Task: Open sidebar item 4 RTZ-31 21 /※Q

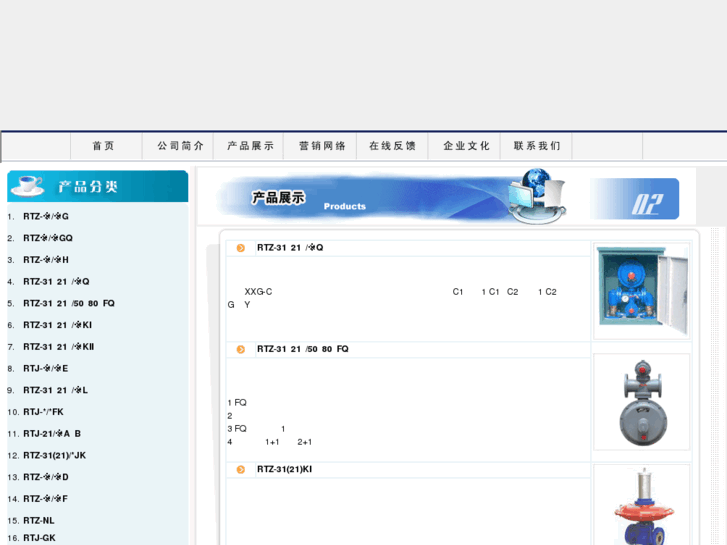Action: click(56, 282)
